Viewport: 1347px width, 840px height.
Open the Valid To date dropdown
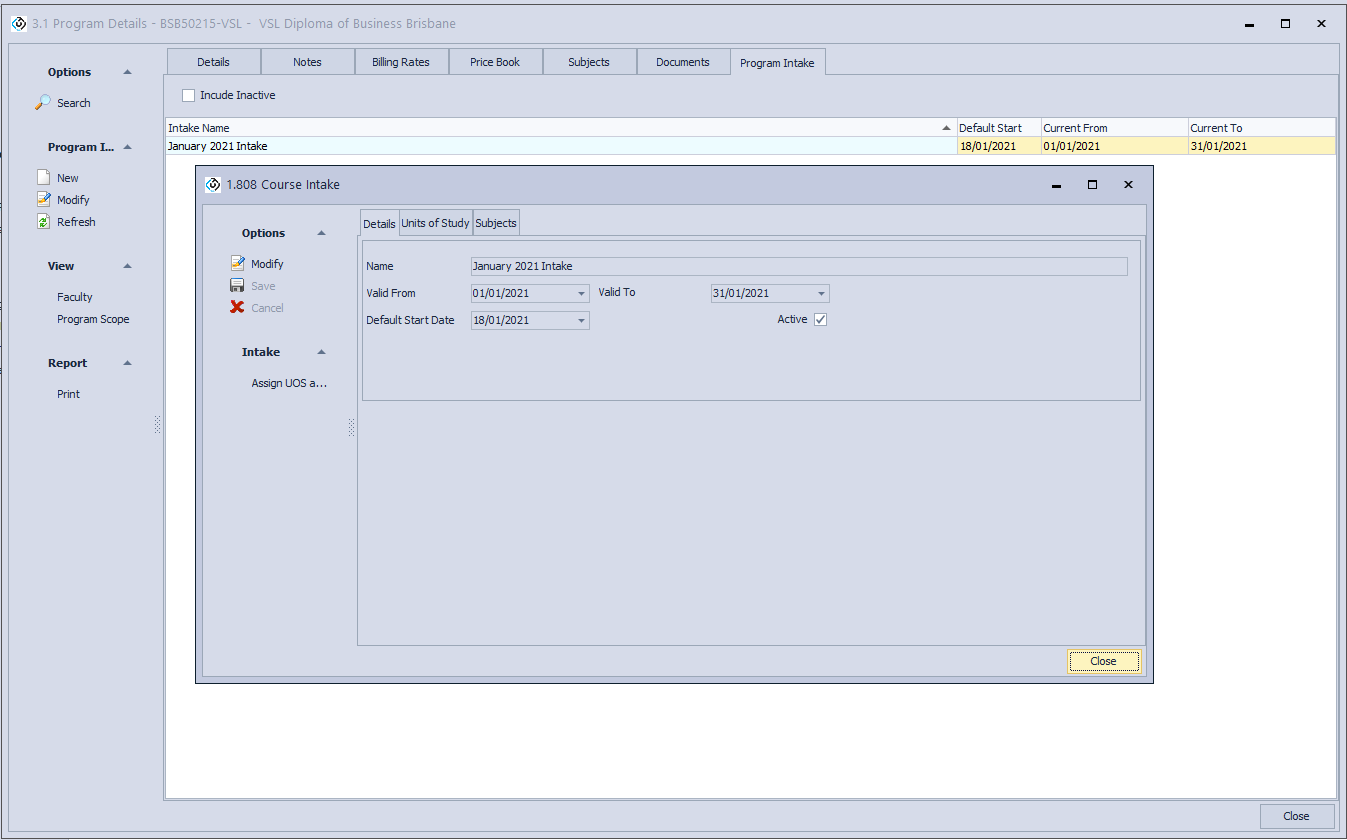click(x=821, y=294)
